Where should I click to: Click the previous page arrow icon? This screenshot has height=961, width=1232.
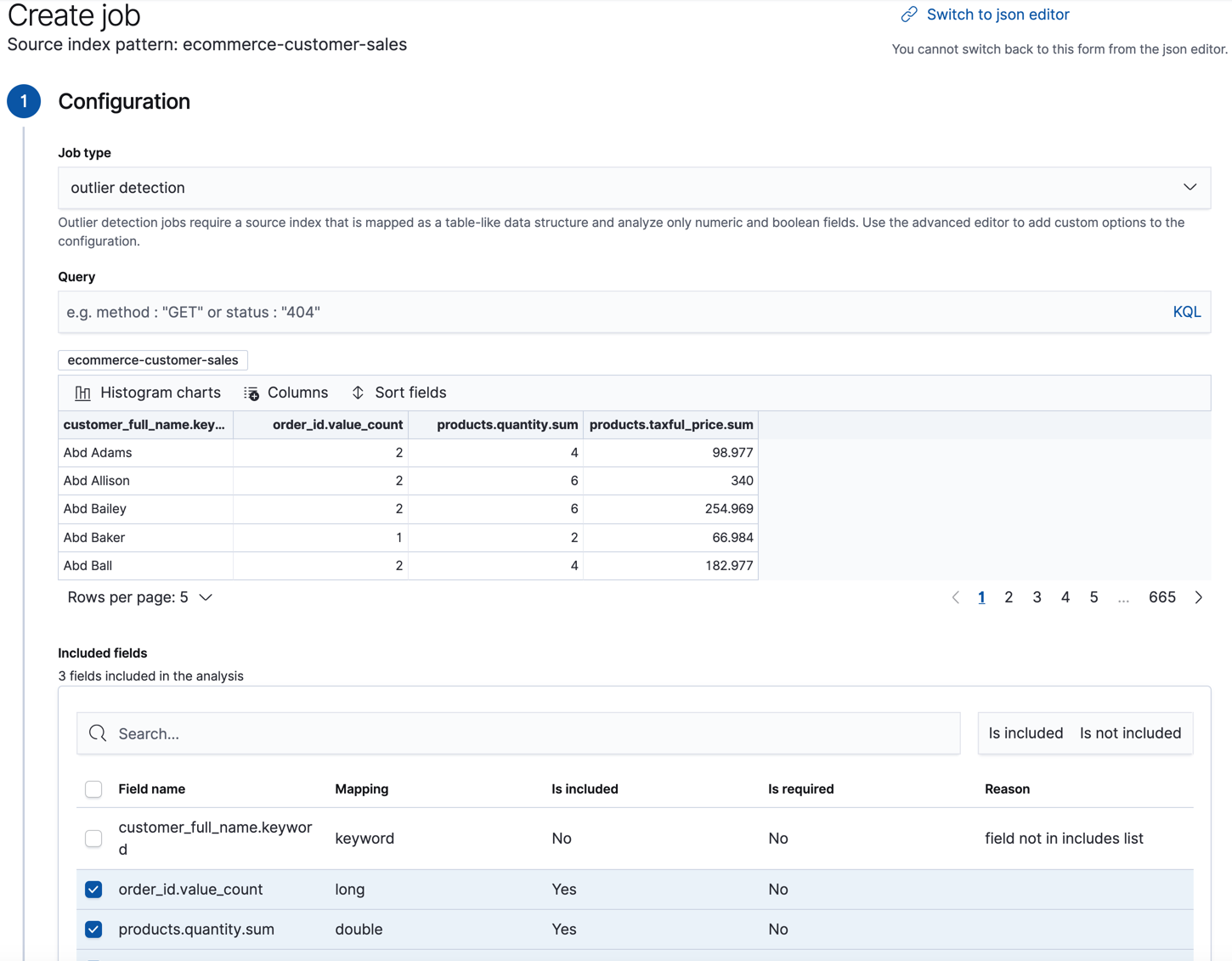(955, 597)
